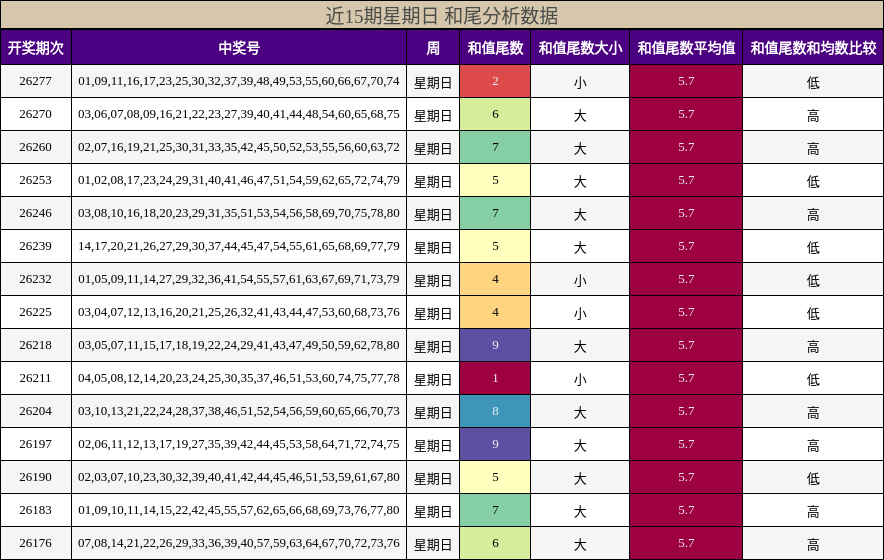The image size is (884, 560).
Task: Click winning numbers of issue 26190
Action: (239, 477)
